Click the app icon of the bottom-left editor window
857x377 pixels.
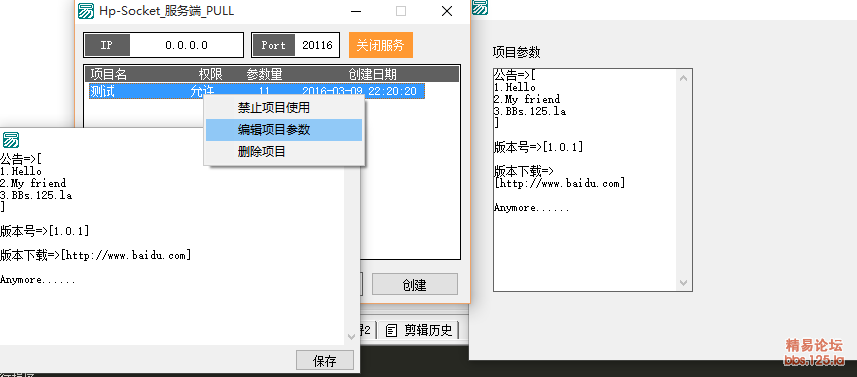coord(10,139)
